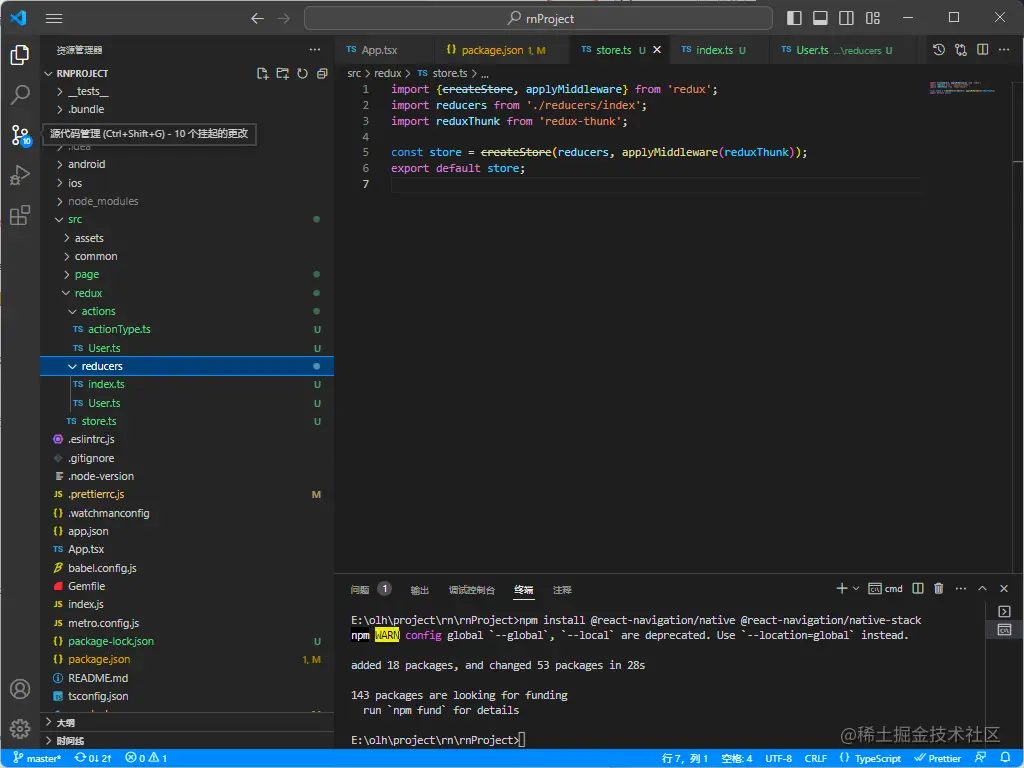
Task: Open tsconfig.json in the file tree
Action: pos(98,696)
